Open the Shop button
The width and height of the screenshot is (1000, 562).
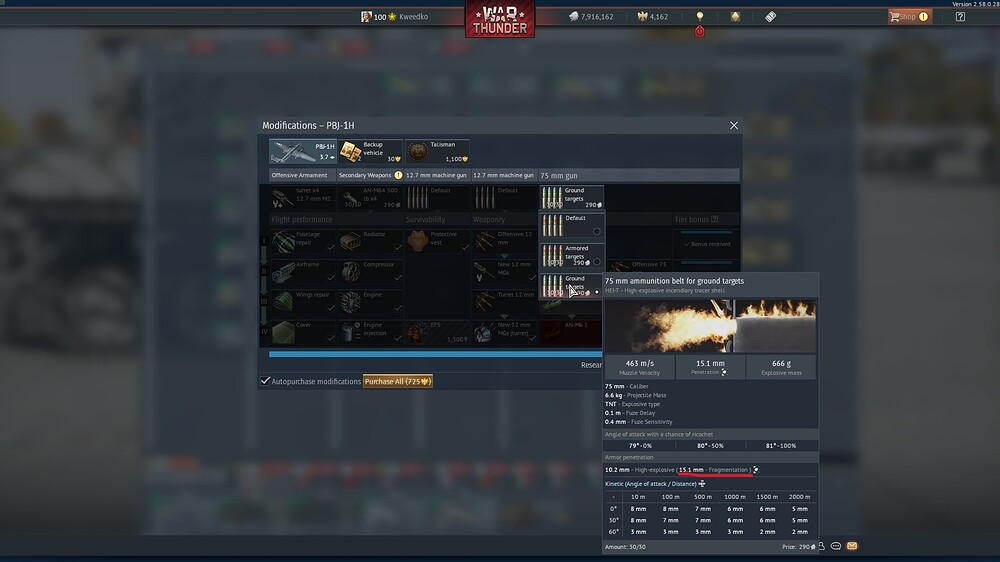910,17
